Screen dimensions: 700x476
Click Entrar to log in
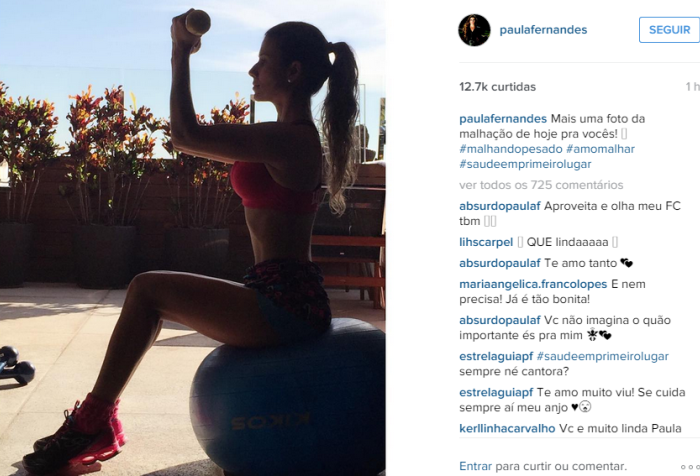coord(475,466)
